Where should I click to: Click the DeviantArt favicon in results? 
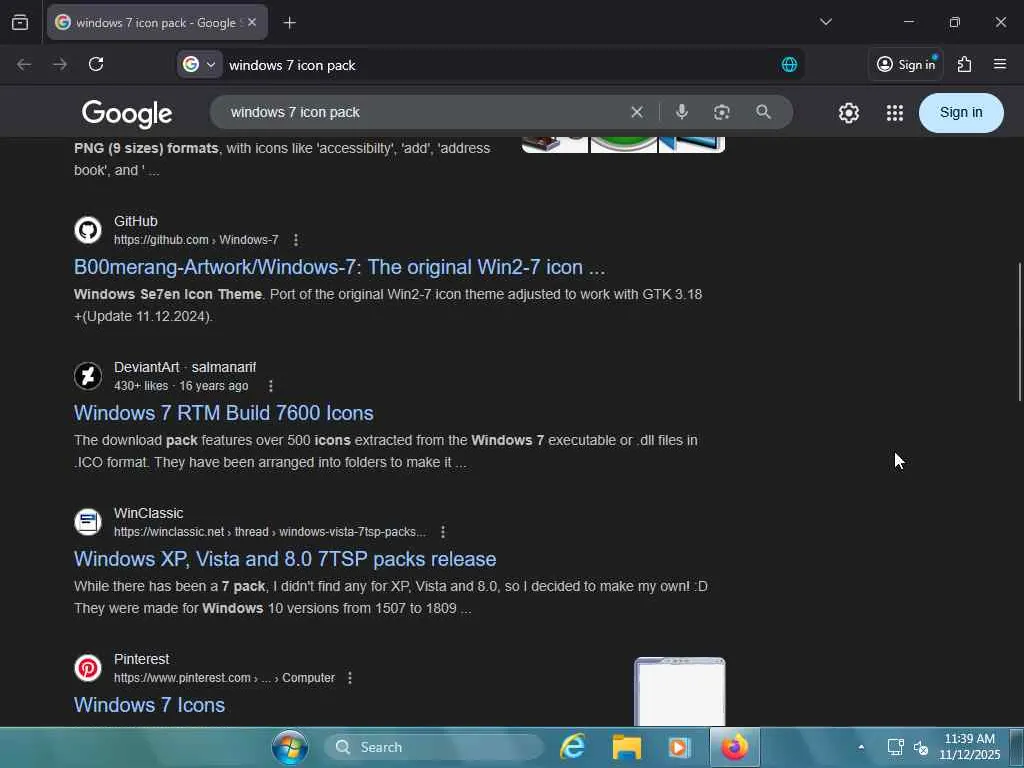88,376
